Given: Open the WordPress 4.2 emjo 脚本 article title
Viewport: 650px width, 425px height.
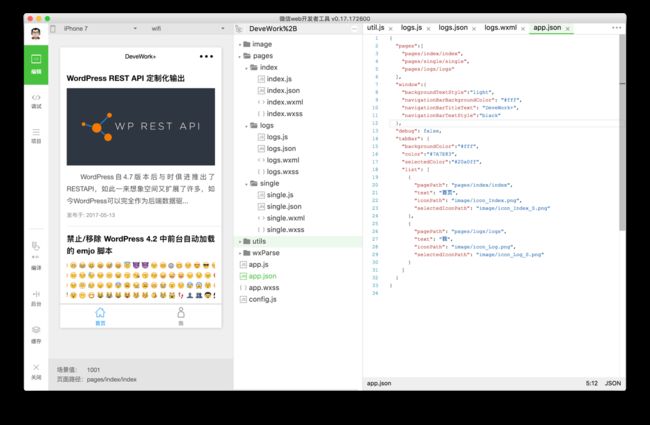Looking at the screenshot, I should [x=141, y=245].
